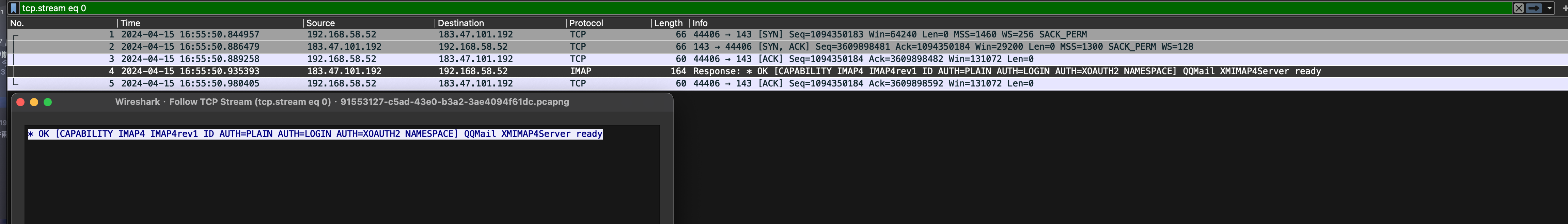Clear the display filter with the X icon
The width and height of the screenshot is (1568, 224).
pyautogui.click(x=1519, y=8)
